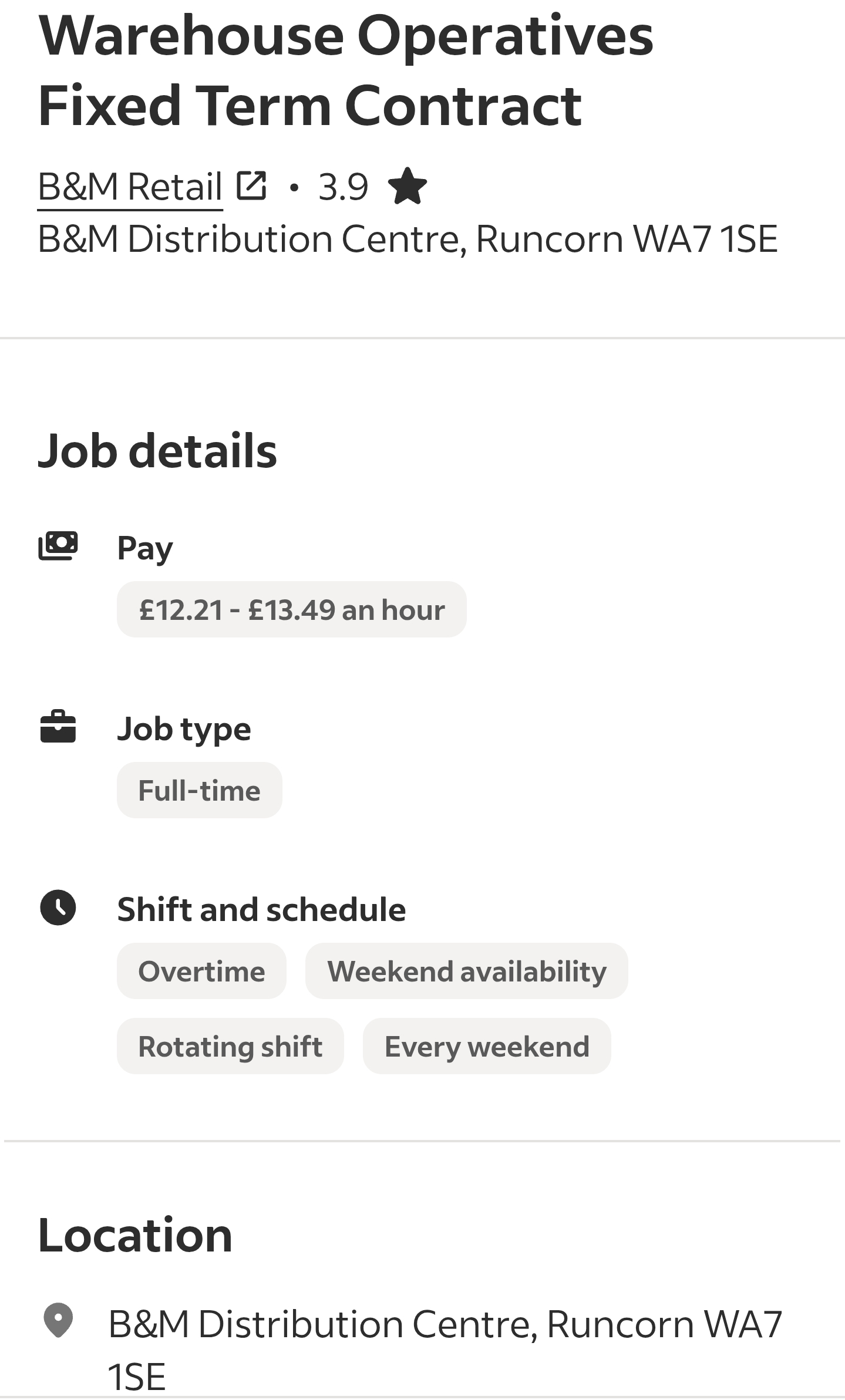Click the briefcase Job type icon
The width and height of the screenshot is (845, 1400).
(x=58, y=727)
